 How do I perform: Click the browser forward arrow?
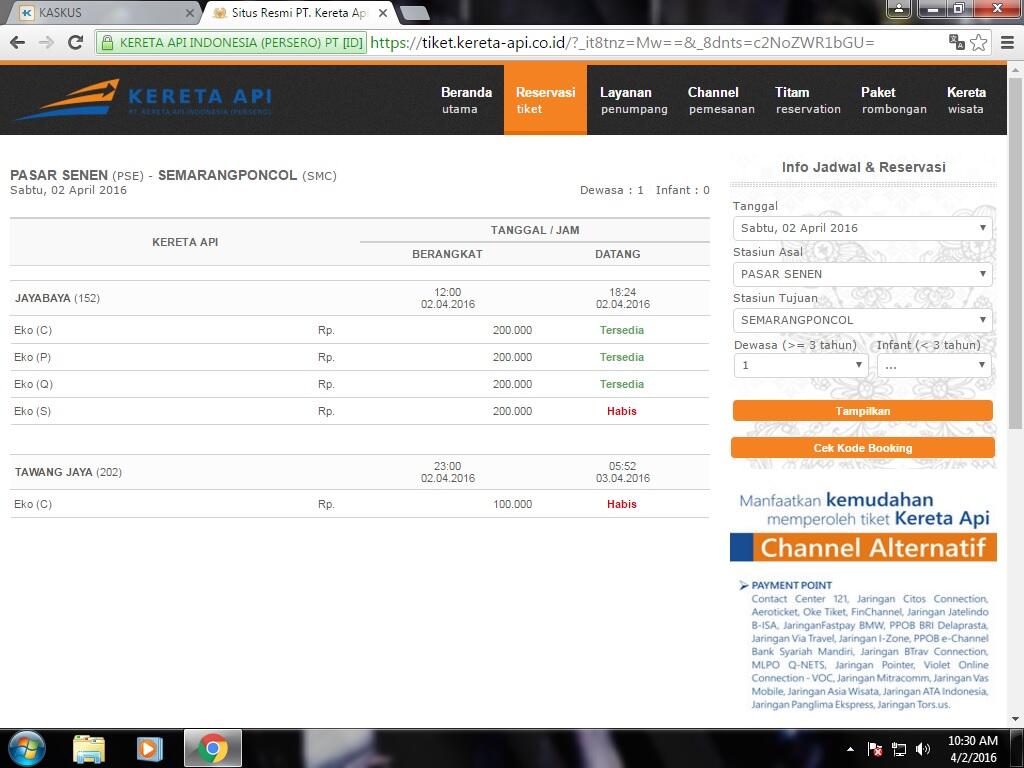pyautogui.click(x=46, y=43)
